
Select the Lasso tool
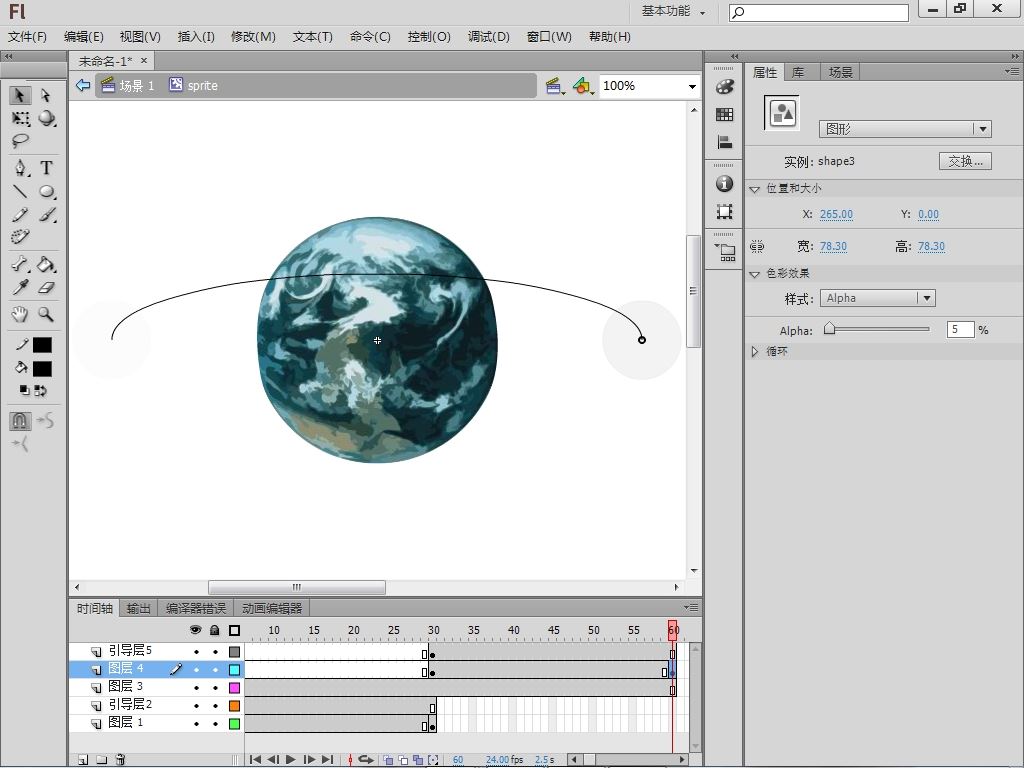tap(20, 141)
